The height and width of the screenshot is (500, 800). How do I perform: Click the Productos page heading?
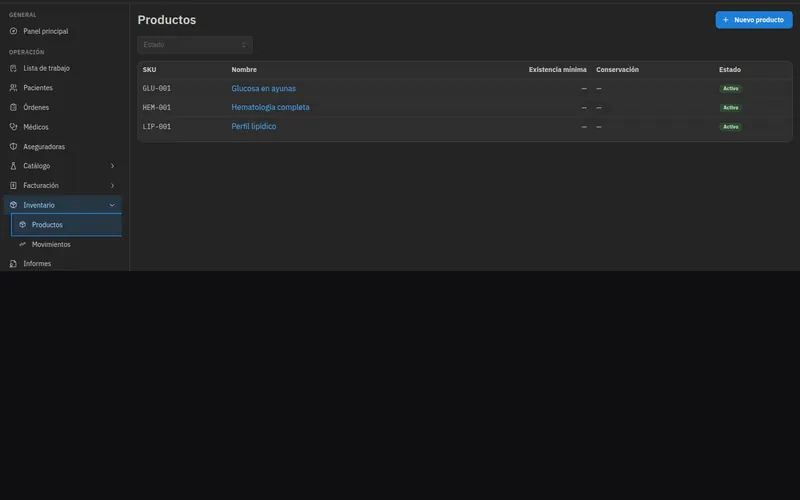[x=167, y=19]
